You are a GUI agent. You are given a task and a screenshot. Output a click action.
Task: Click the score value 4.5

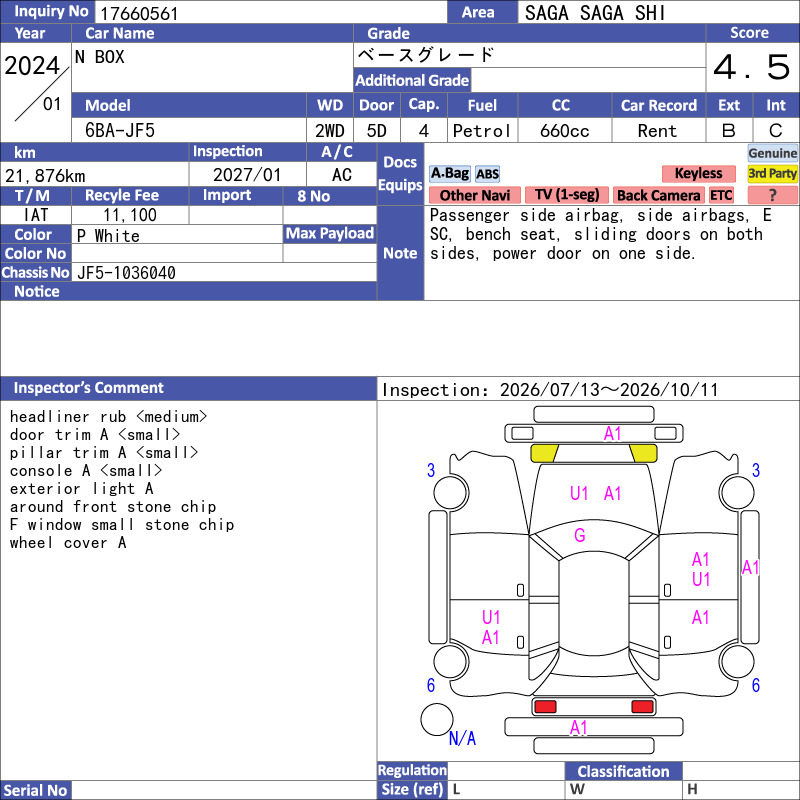coord(752,67)
